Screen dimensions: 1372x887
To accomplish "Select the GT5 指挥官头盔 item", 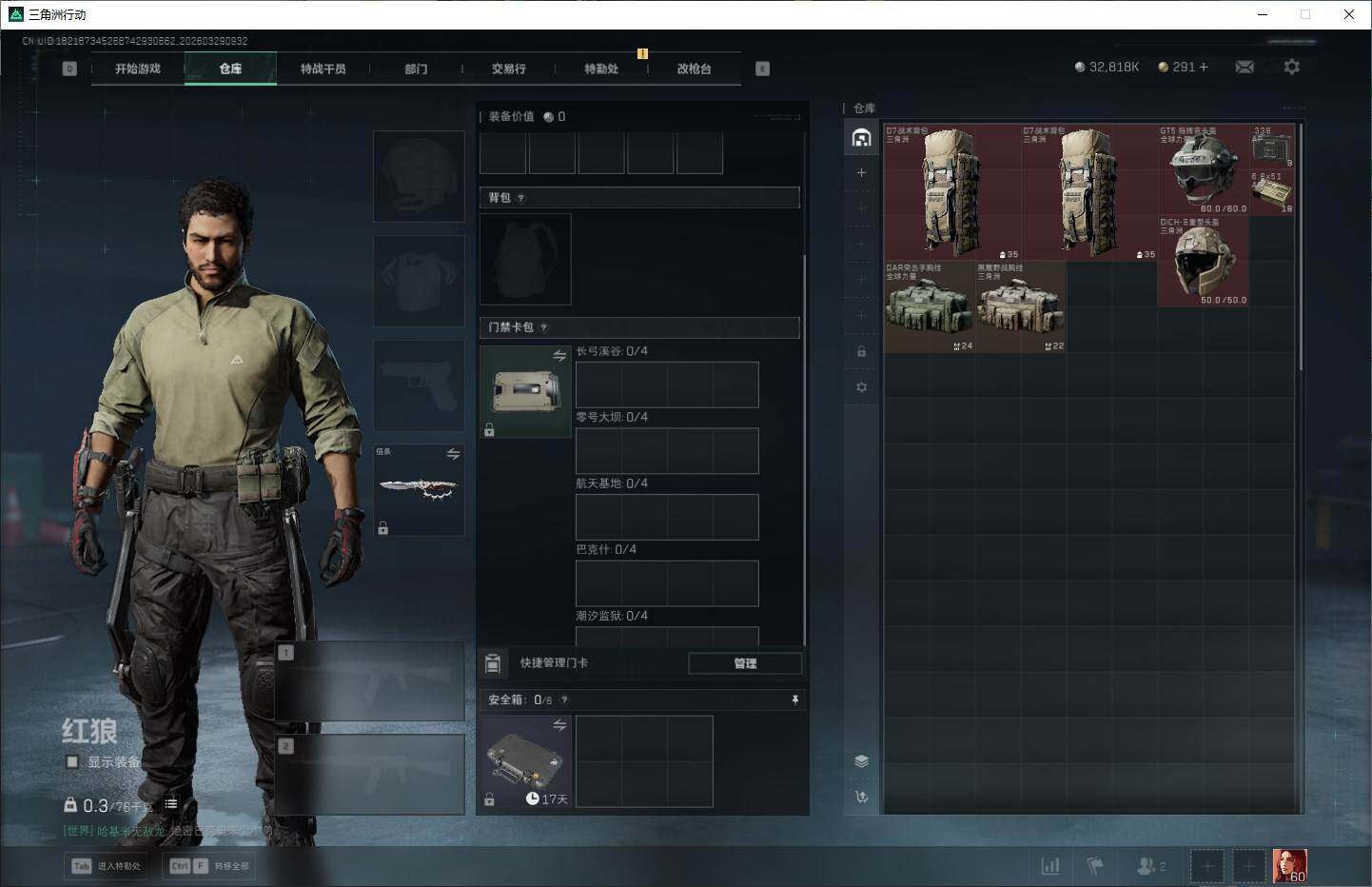I will (1204, 169).
